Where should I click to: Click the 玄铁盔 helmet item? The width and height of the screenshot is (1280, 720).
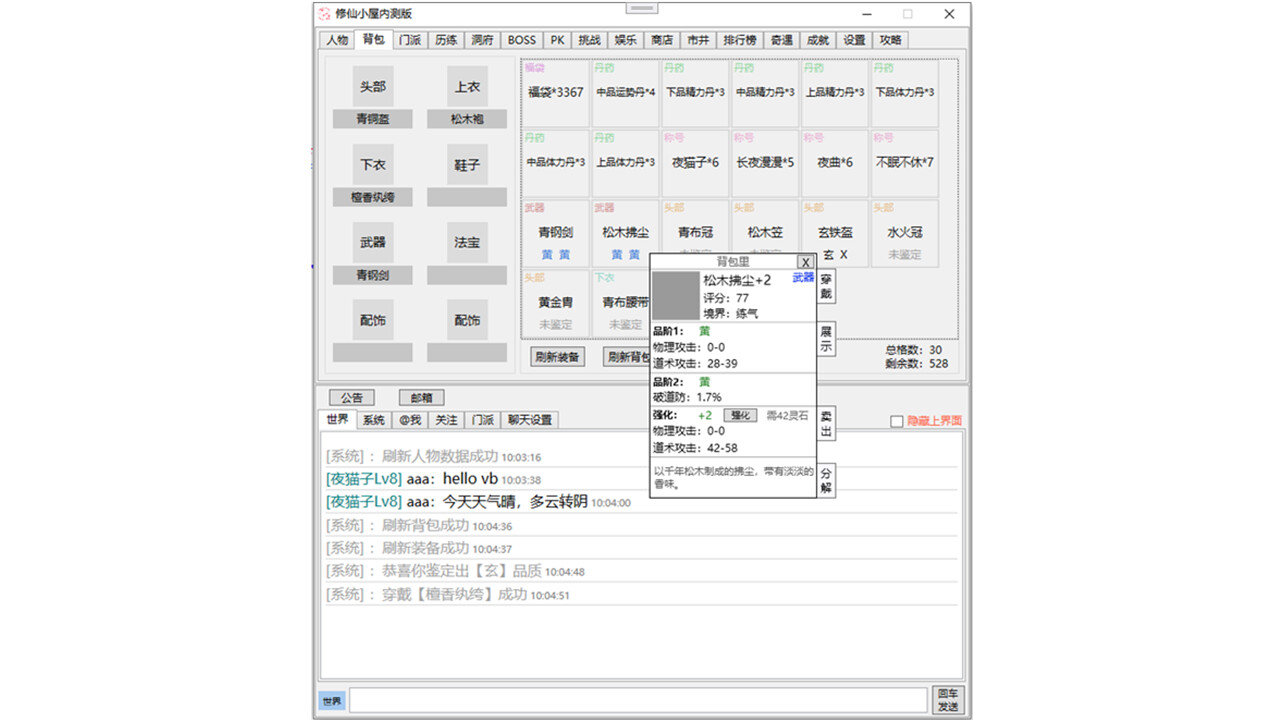pyautogui.click(x=834, y=231)
